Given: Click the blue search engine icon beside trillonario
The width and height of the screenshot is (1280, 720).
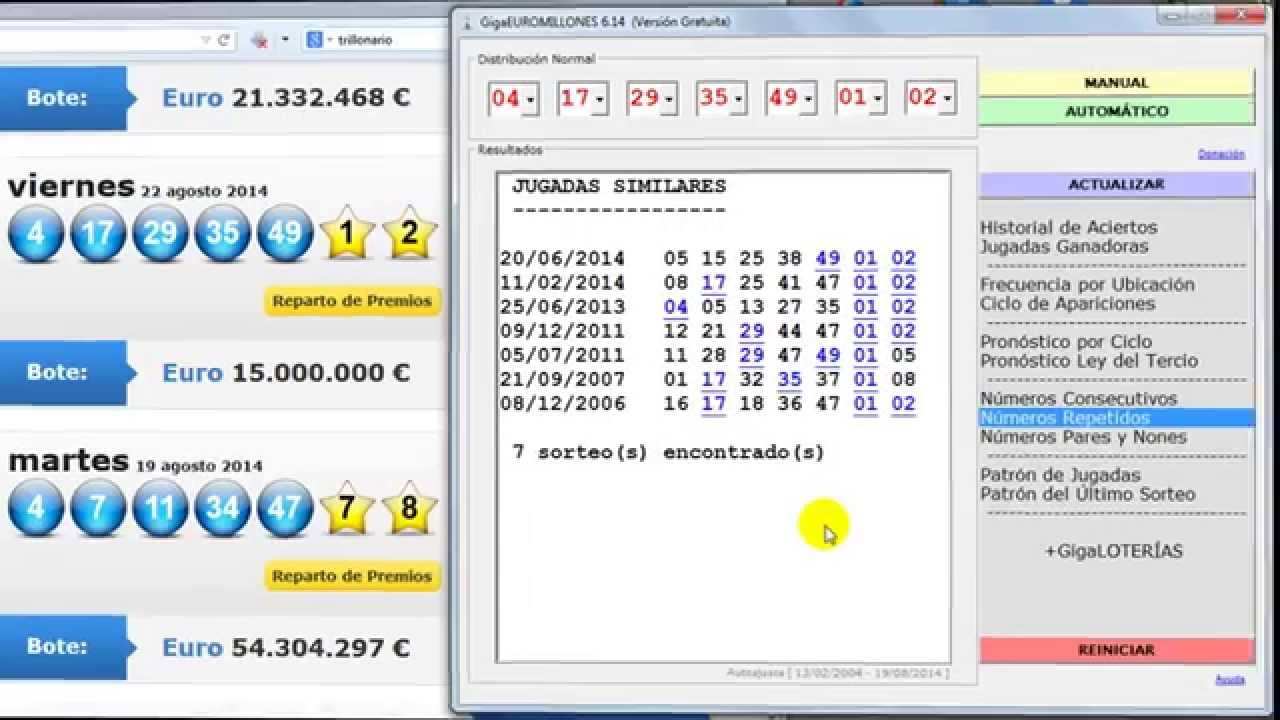Looking at the screenshot, I should point(314,40).
